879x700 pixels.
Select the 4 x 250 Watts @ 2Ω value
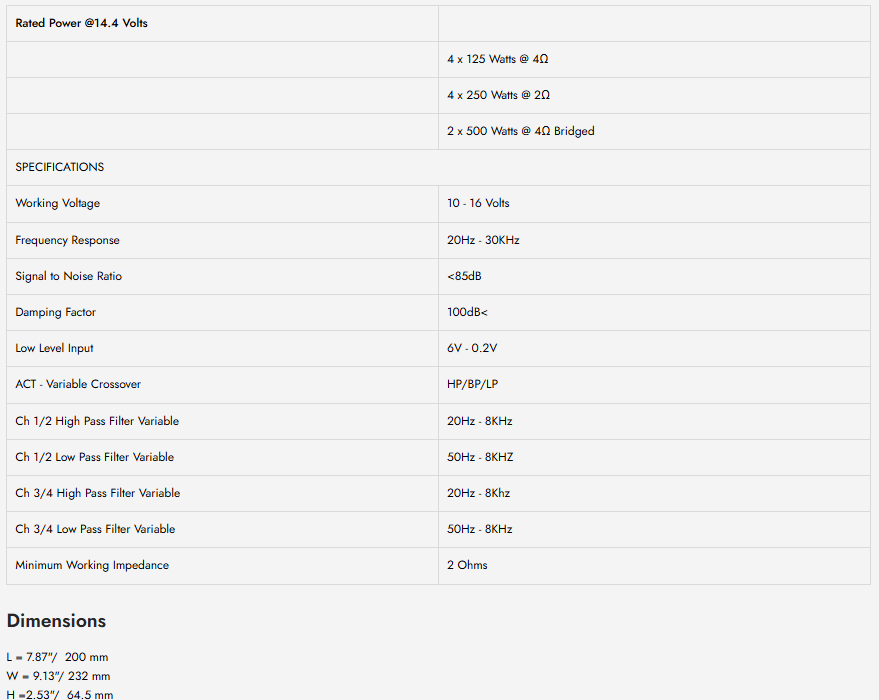tap(498, 95)
